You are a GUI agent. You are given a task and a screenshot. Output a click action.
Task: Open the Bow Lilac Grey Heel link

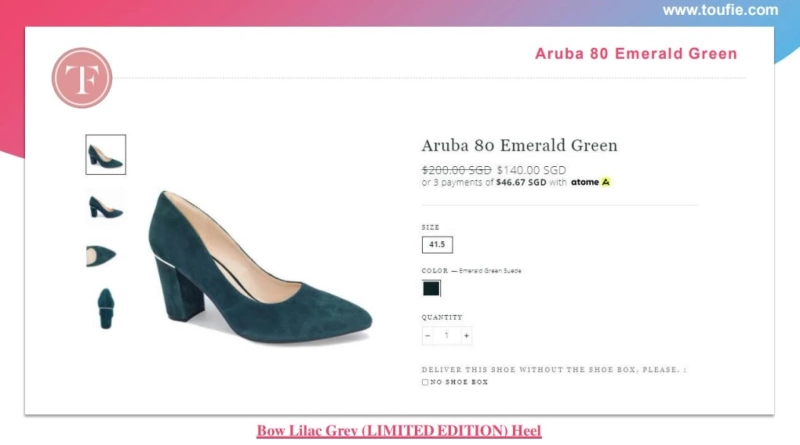pyautogui.click(x=399, y=431)
